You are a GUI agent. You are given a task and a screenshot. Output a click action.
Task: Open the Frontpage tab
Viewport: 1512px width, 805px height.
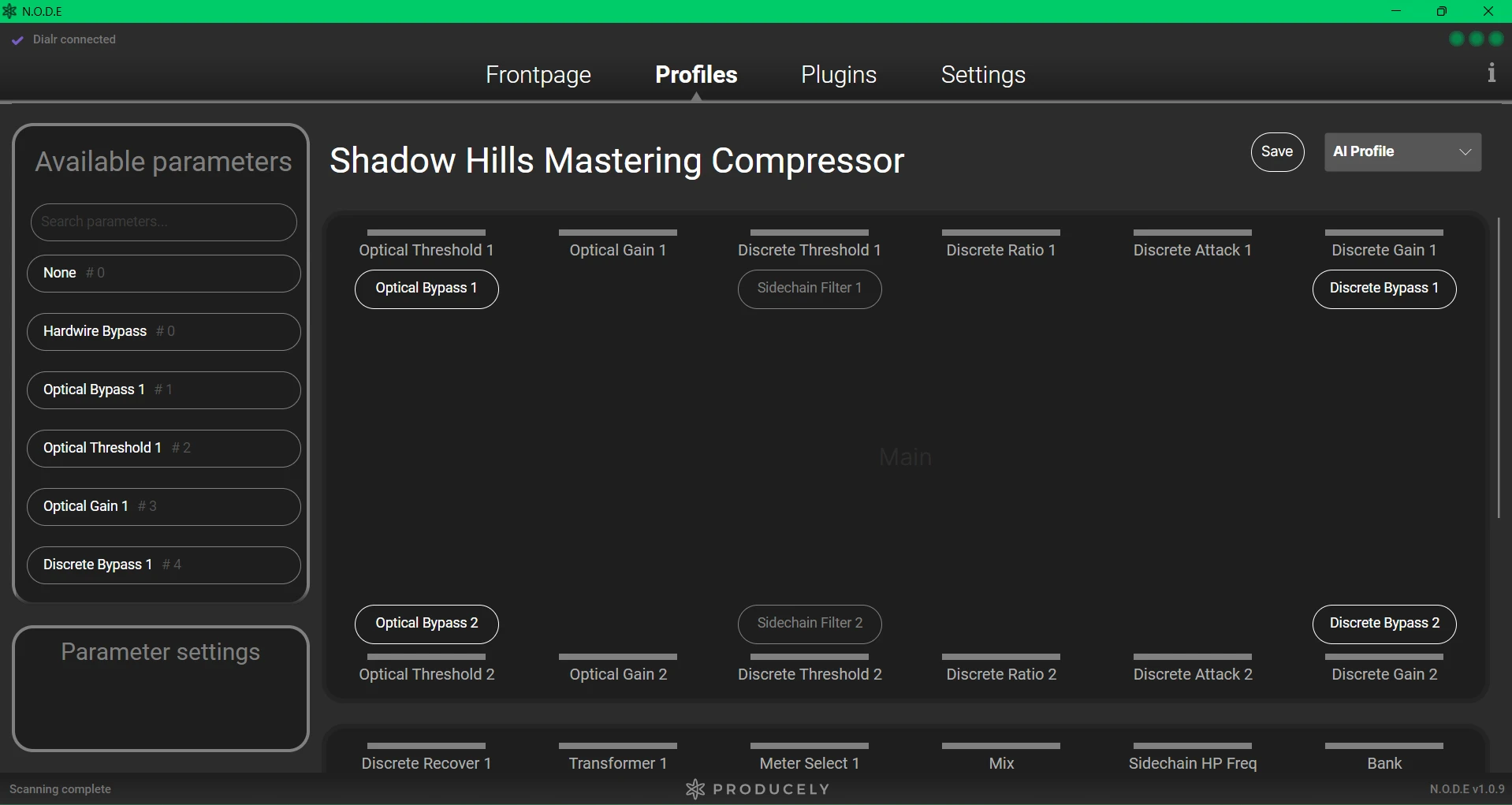click(538, 75)
